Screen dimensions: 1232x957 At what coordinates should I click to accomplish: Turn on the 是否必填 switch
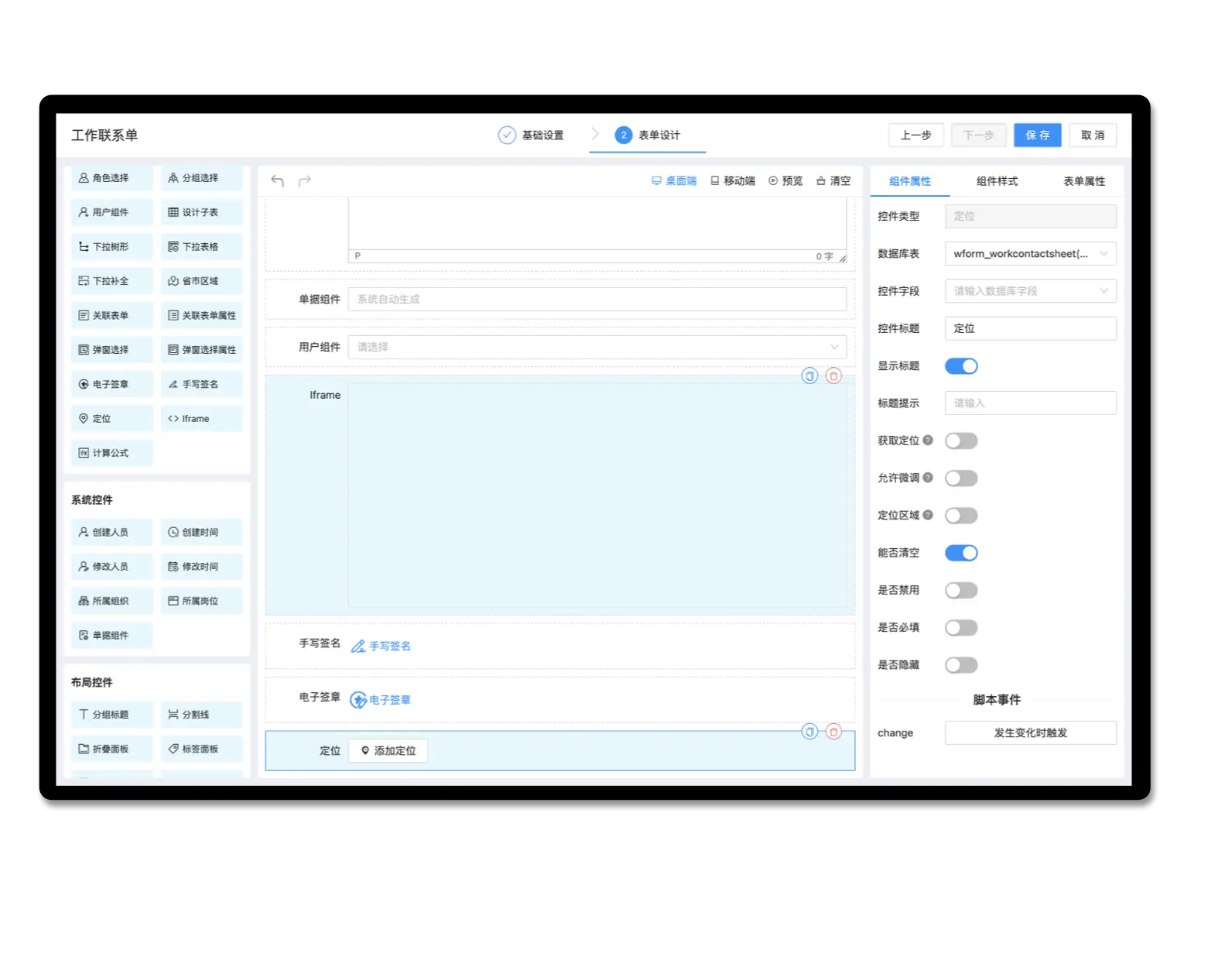click(x=961, y=628)
